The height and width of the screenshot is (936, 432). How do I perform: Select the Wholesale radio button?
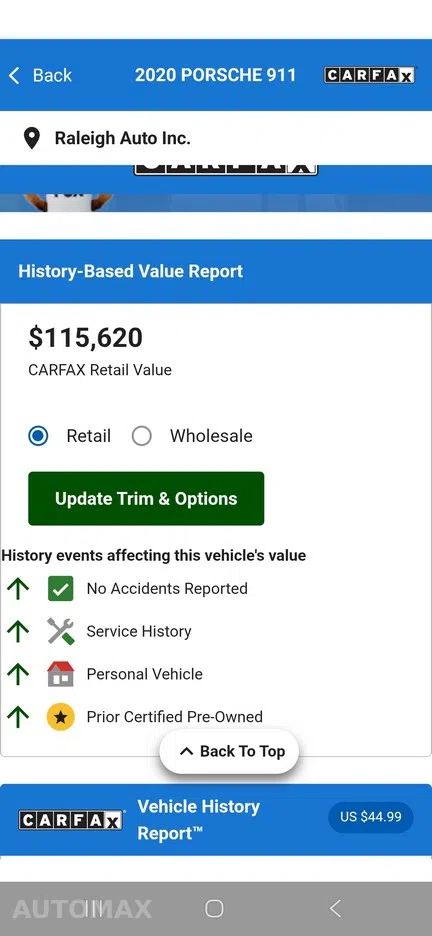(141, 436)
